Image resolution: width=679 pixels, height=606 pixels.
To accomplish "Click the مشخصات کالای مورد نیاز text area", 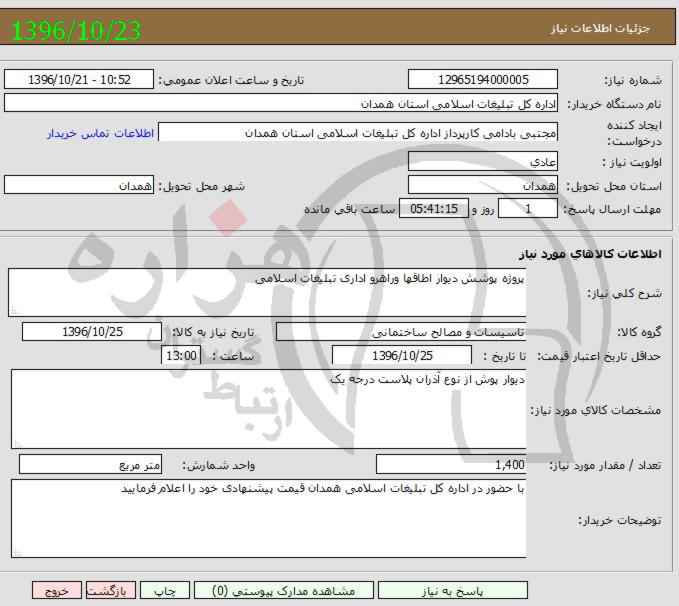I will click(x=268, y=409).
